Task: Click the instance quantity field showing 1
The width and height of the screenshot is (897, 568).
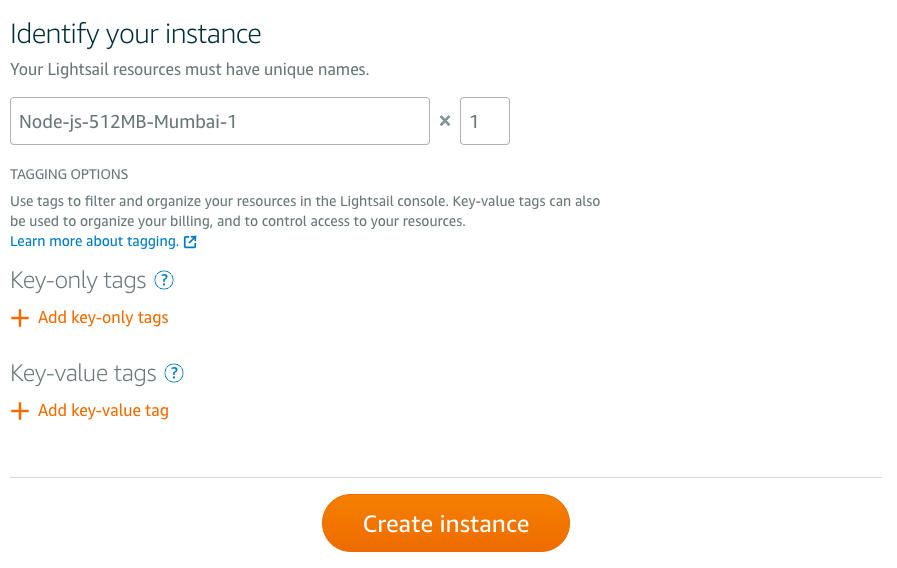Action: click(x=485, y=121)
